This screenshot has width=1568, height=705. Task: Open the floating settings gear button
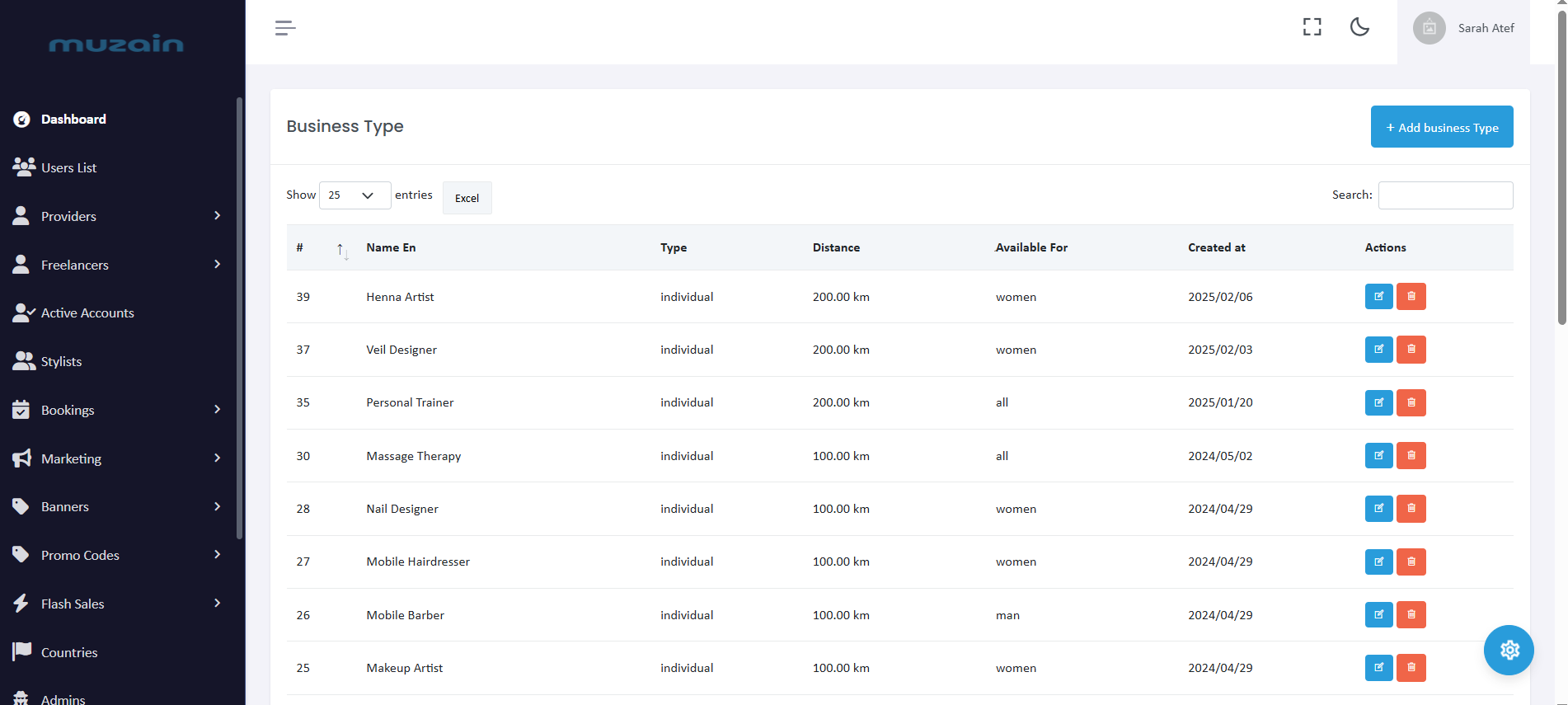pos(1508,650)
